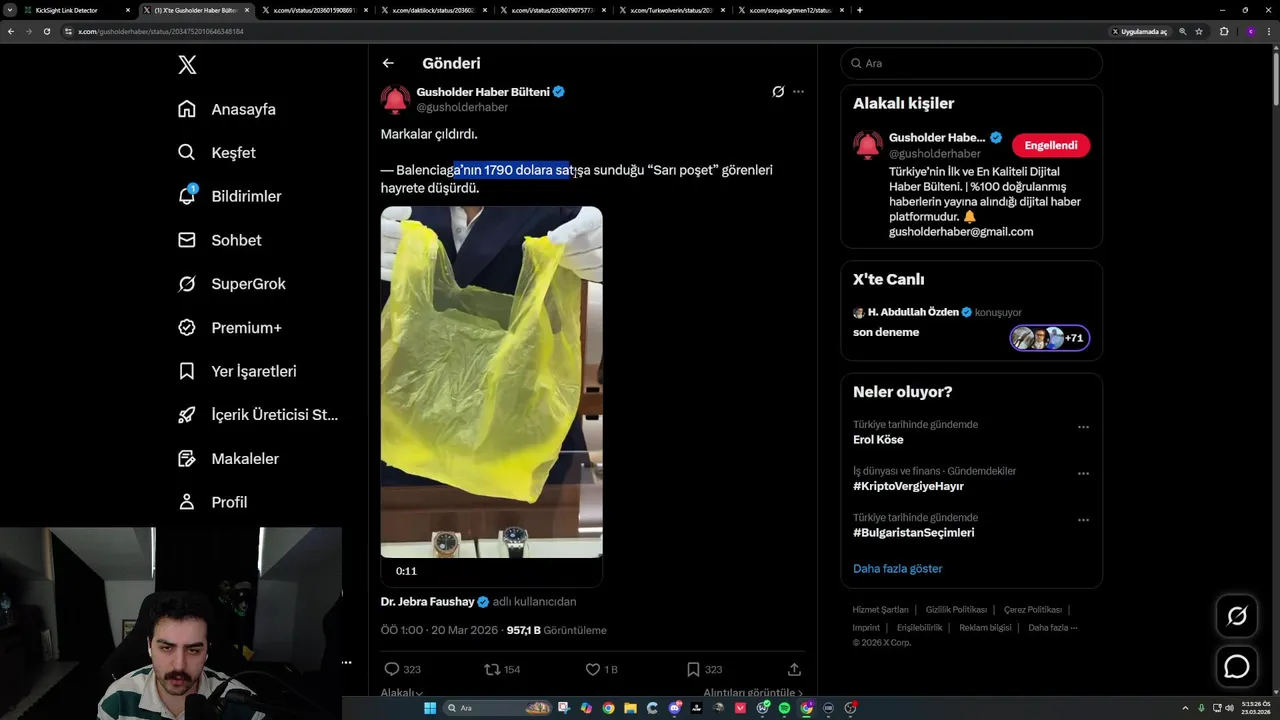
Task: Open Yer İşaretleri bookmarks
Action: point(237,371)
